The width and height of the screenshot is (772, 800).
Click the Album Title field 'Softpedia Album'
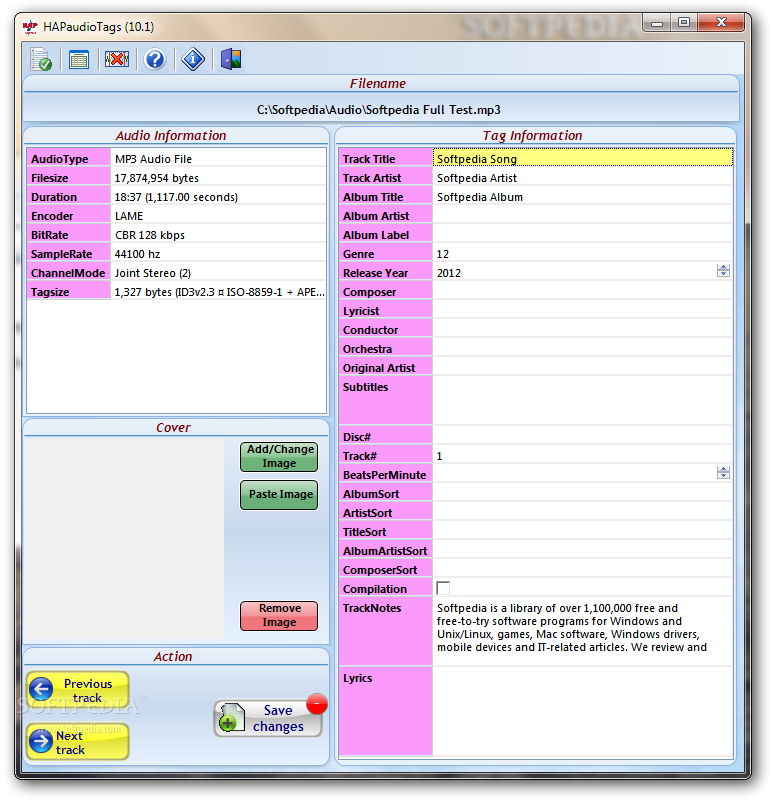coord(582,196)
